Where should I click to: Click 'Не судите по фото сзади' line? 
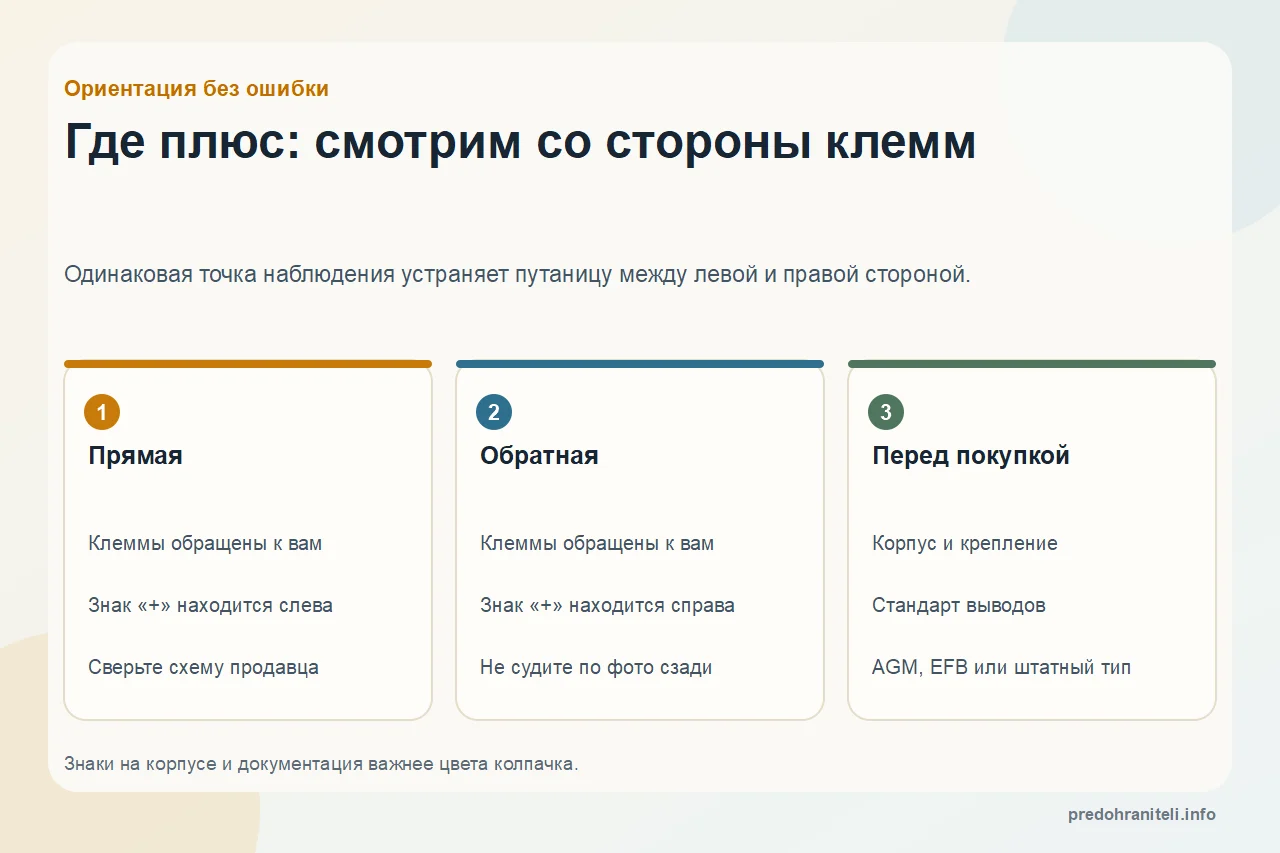tap(596, 668)
